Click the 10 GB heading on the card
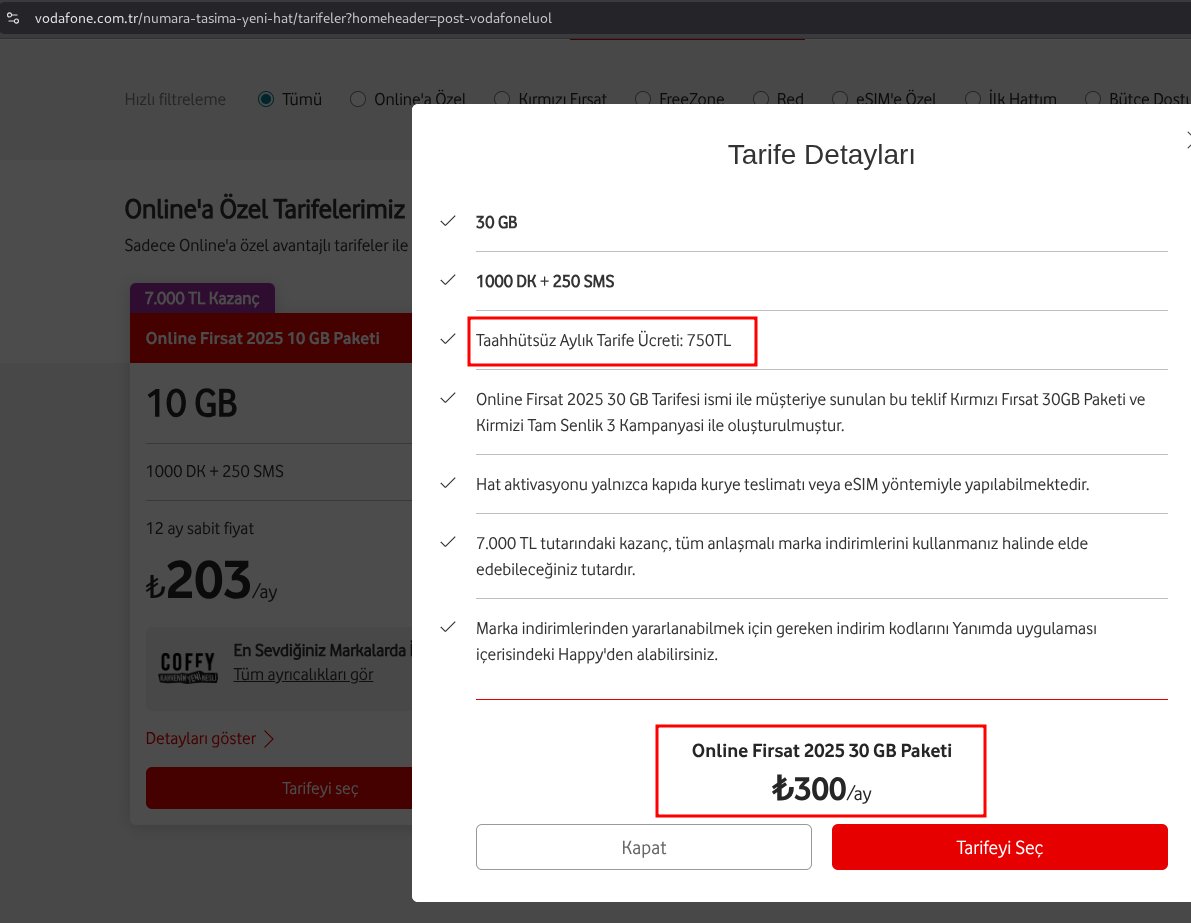 pyautogui.click(x=191, y=403)
